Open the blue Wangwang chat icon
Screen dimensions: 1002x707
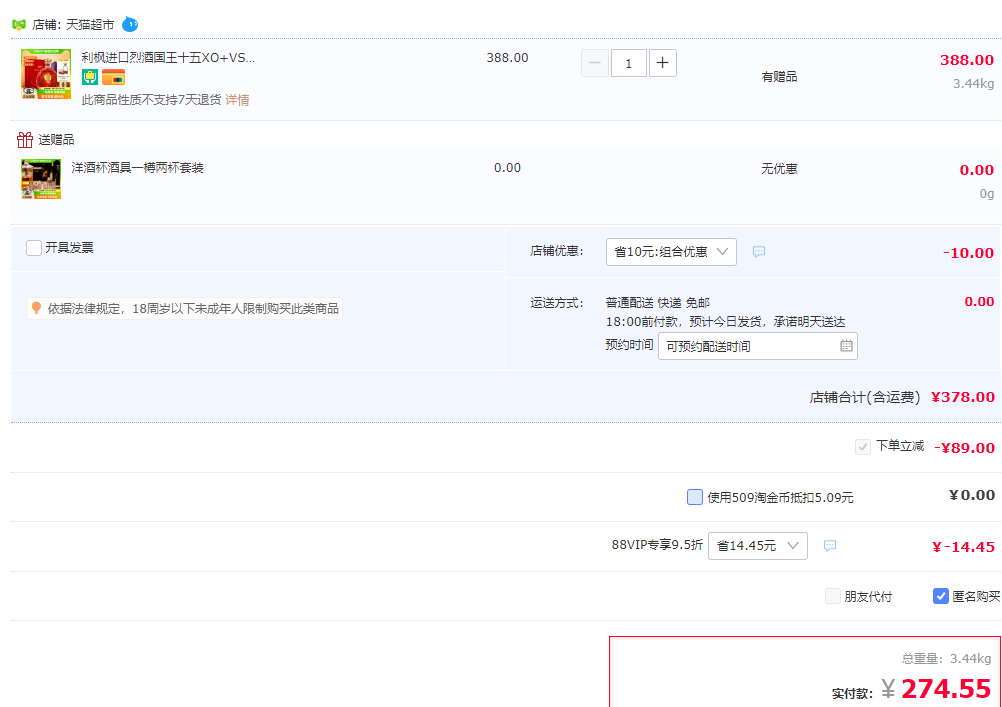coord(130,24)
